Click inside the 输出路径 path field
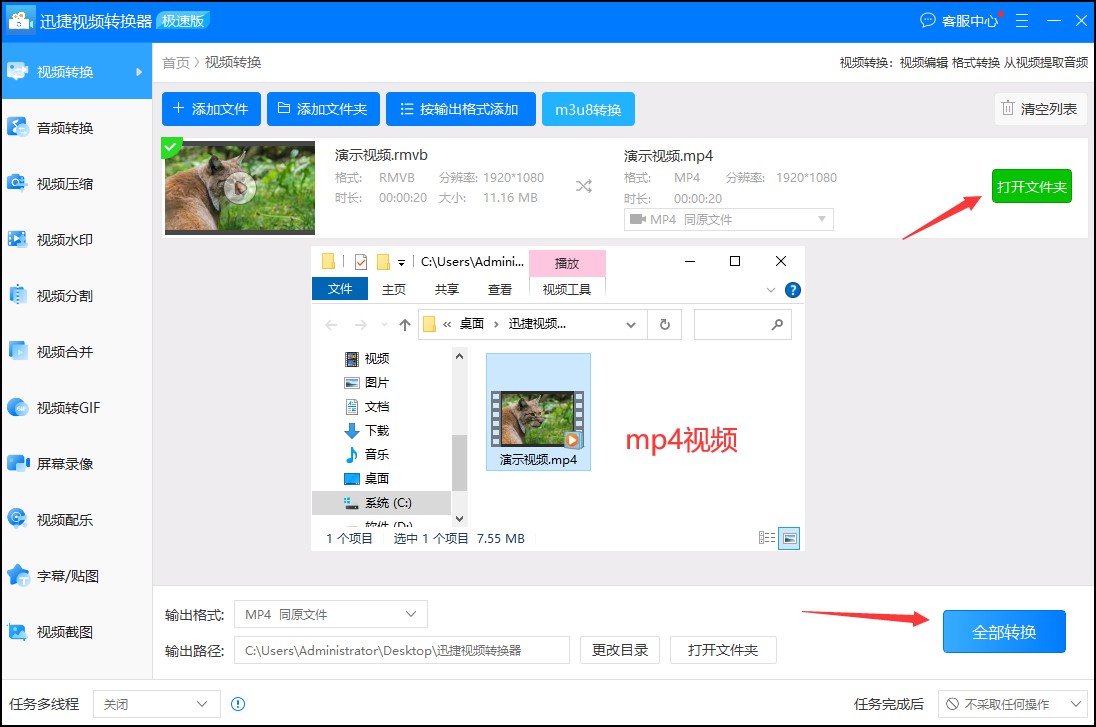The width and height of the screenshot is (1096, 727). point(400,650)
